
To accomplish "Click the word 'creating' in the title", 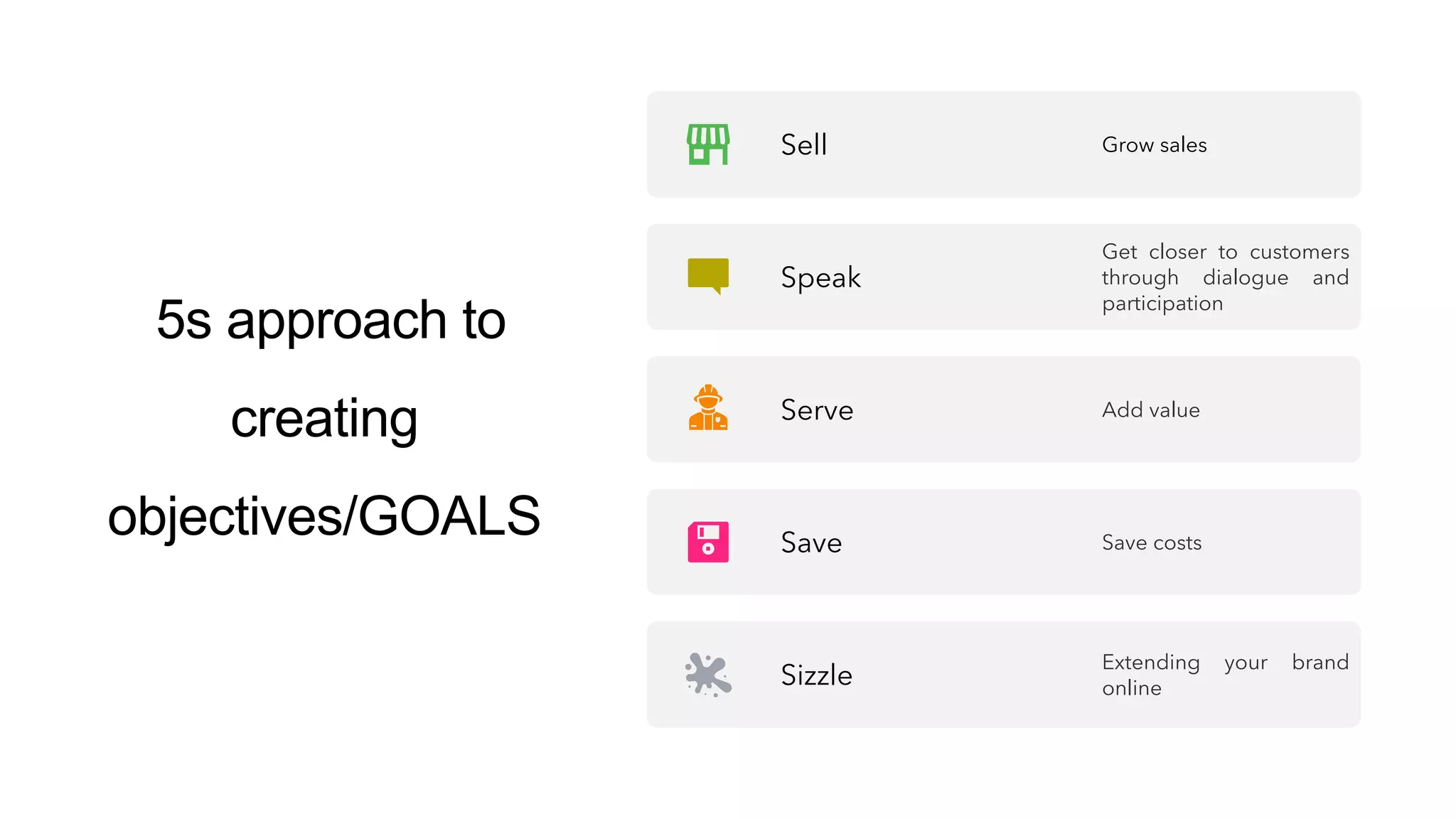I will tap(324, 418).
